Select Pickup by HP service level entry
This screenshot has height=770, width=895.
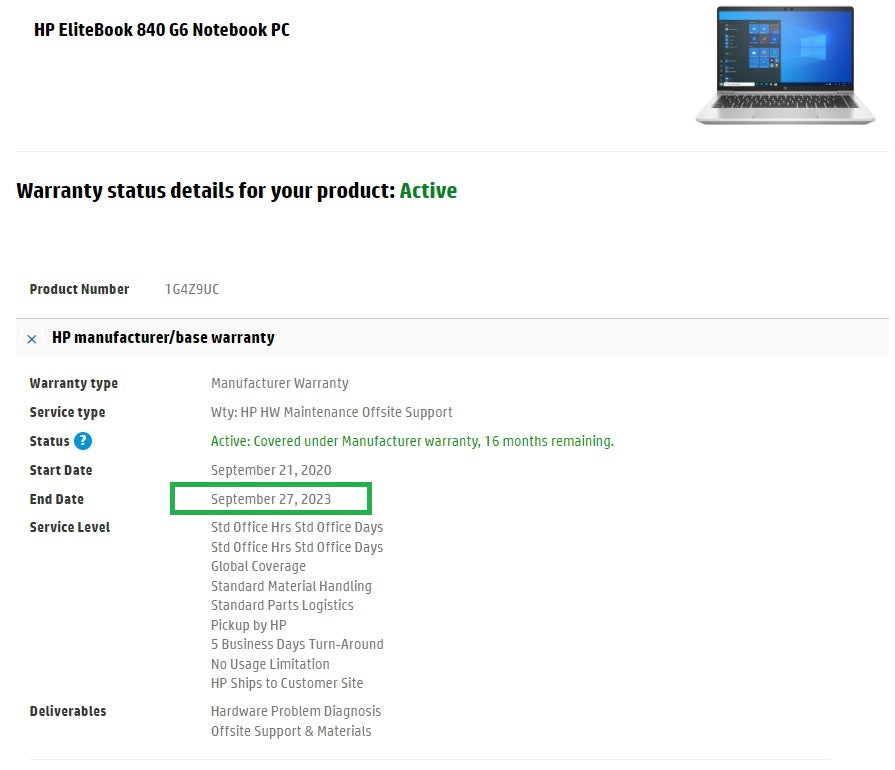tap(248, 625)
